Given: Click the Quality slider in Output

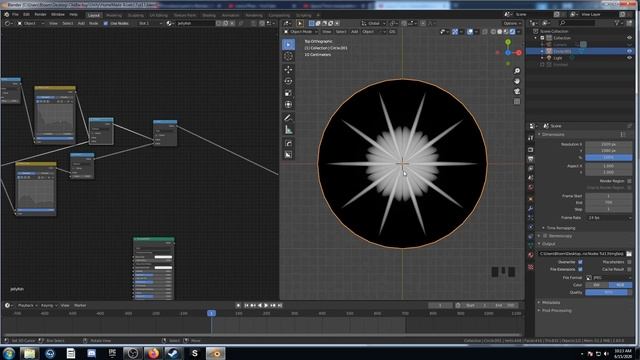Looking at the screenshot, I should click(609, 292).
